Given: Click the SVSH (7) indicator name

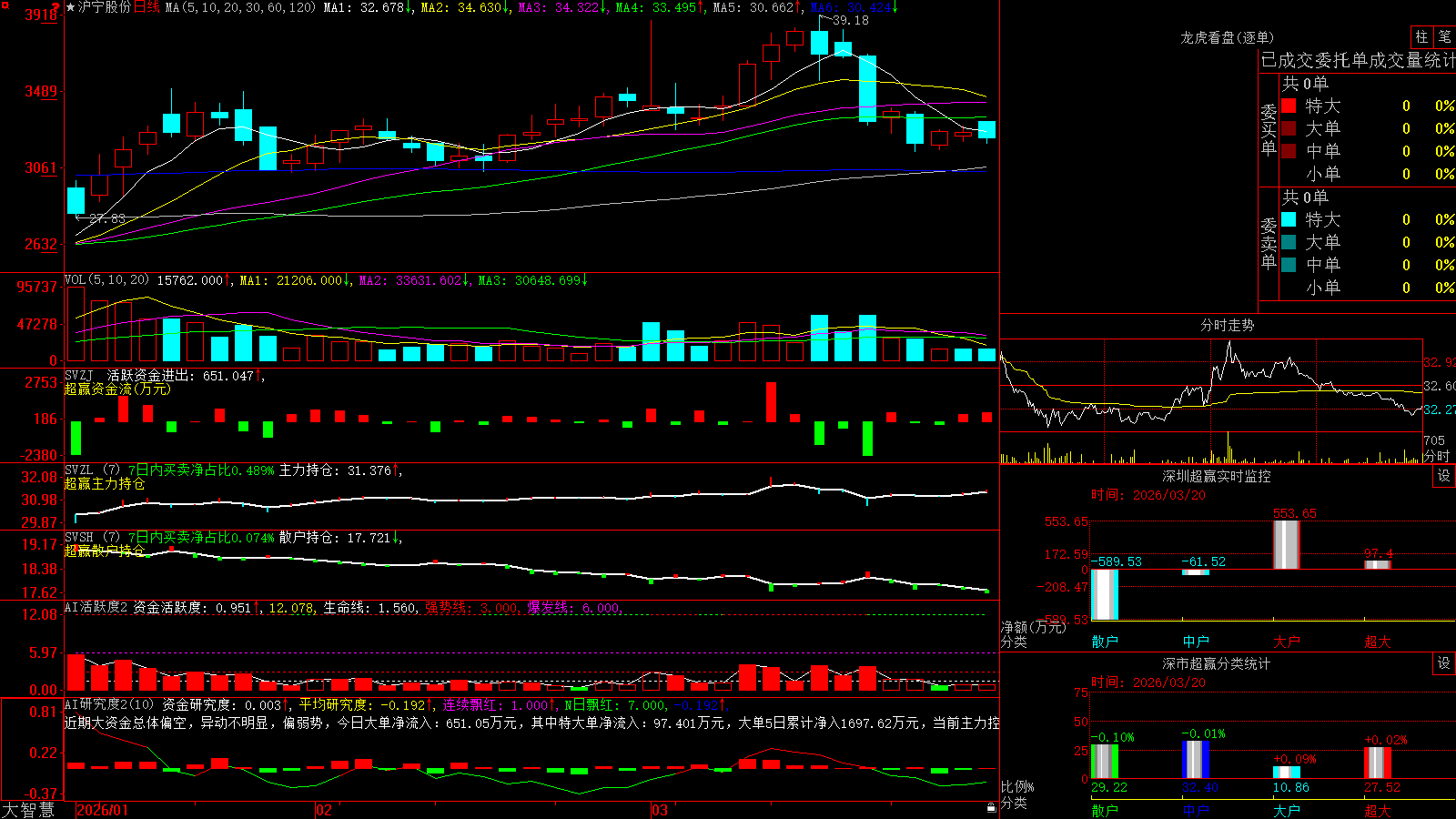Looking at the screenshot, I should coord(92,538).
